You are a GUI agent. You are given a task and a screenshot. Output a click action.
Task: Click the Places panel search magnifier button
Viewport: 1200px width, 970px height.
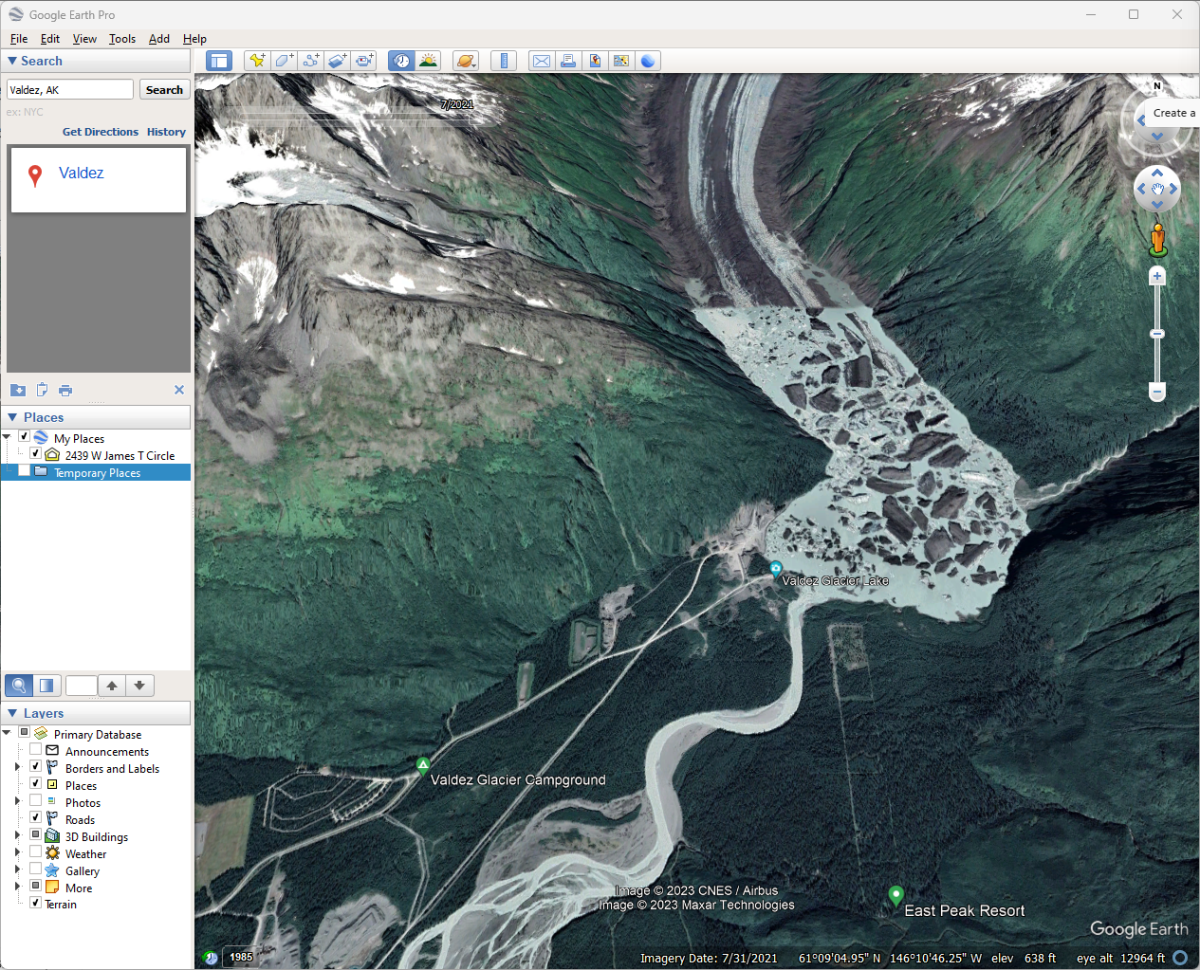18,685
